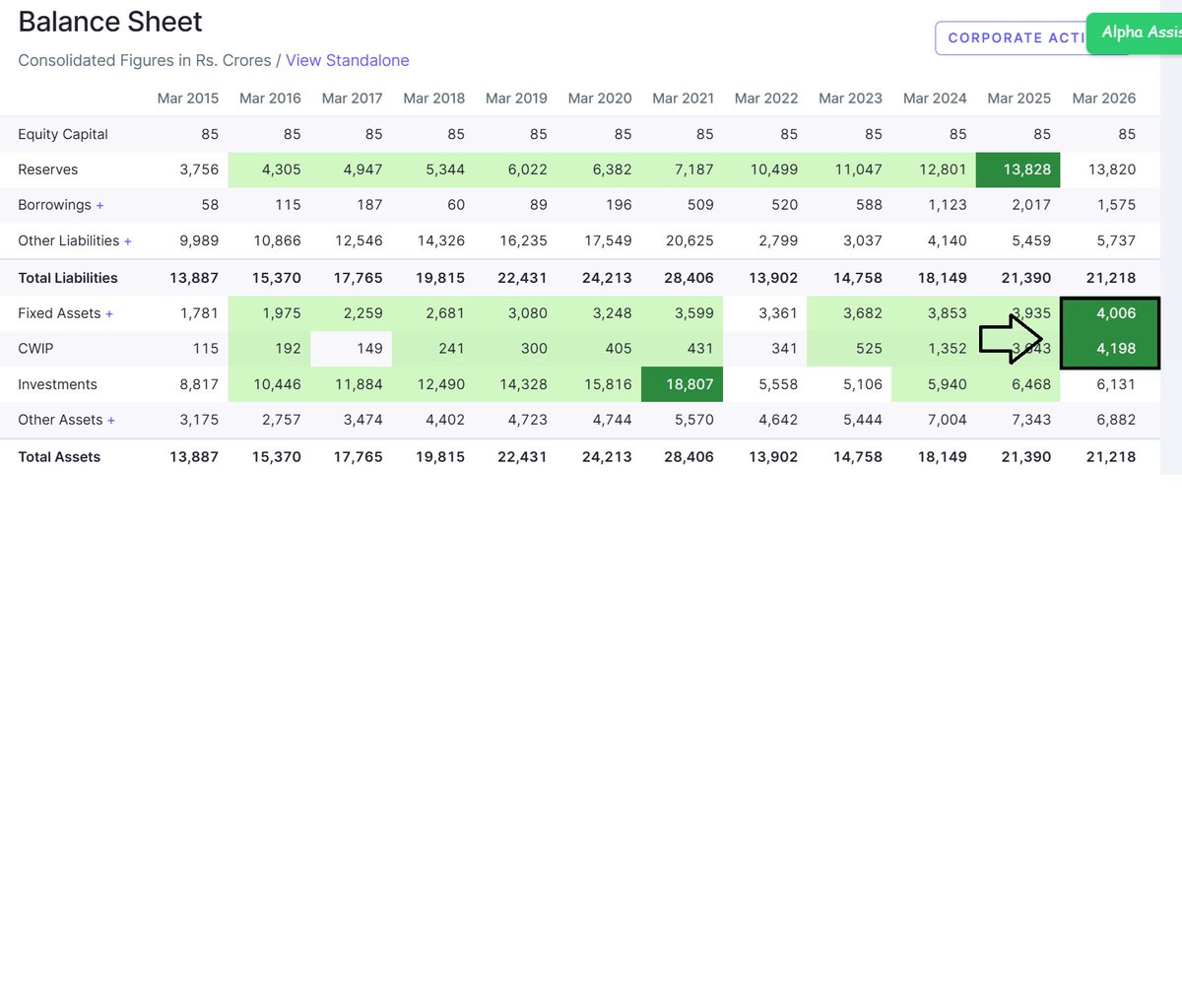Click the Borrowings value 2,017
Viewport: 1182px width, 1008px height.
(1031, 205)
